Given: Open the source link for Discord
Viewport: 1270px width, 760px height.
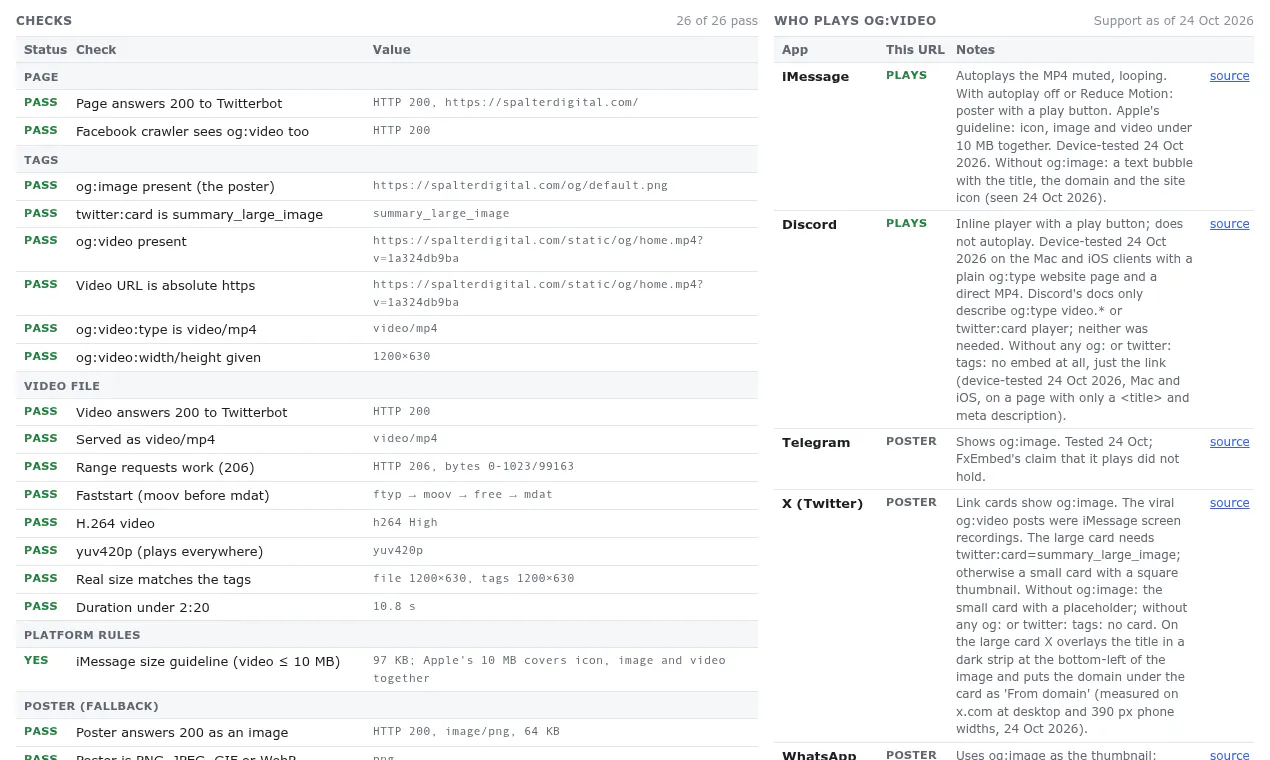Looking at the screenshot, I should [x=1229, y=224].
